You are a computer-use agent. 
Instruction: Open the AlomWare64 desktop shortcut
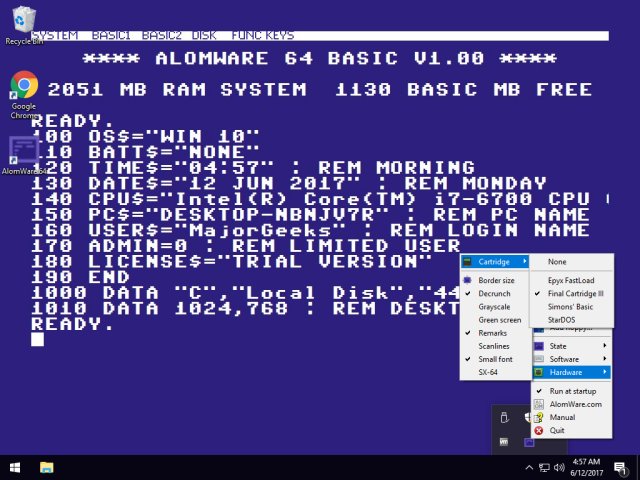pyautogui.click(x=24, y=156)
